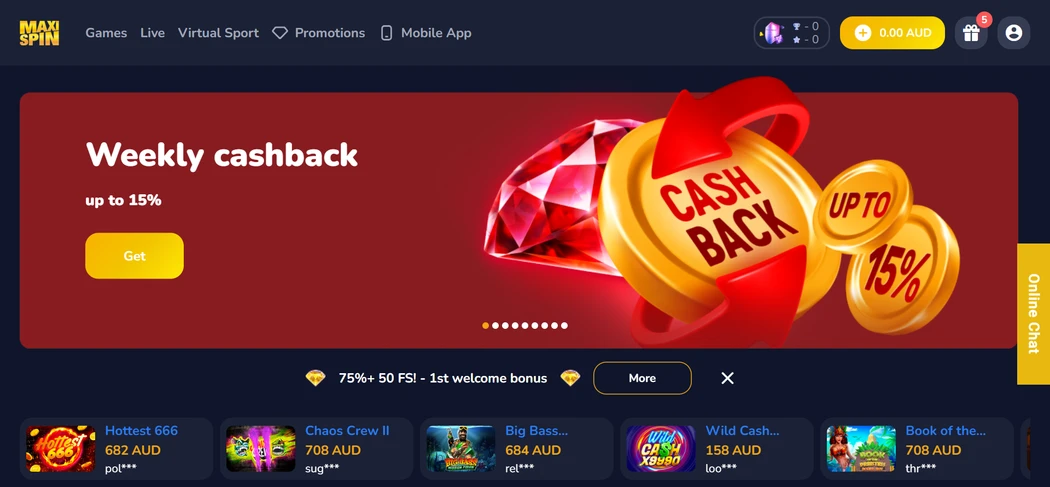Open the Wild Cash game thumbnail
1050x487 pixels.
coord(661,449)
